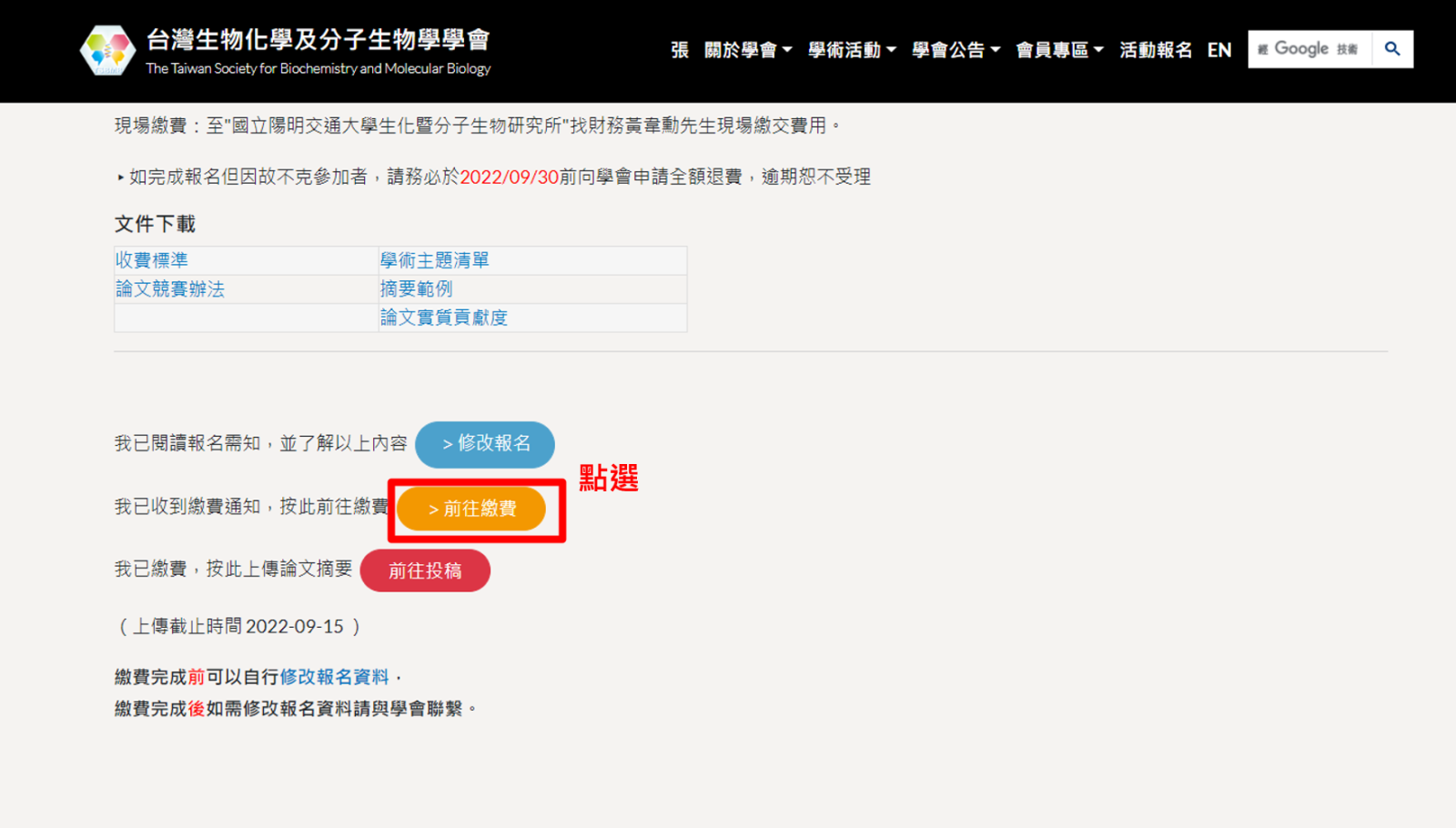
Task: Open the 會員專區 dropdown menu
Action: tap(1058, 50)
